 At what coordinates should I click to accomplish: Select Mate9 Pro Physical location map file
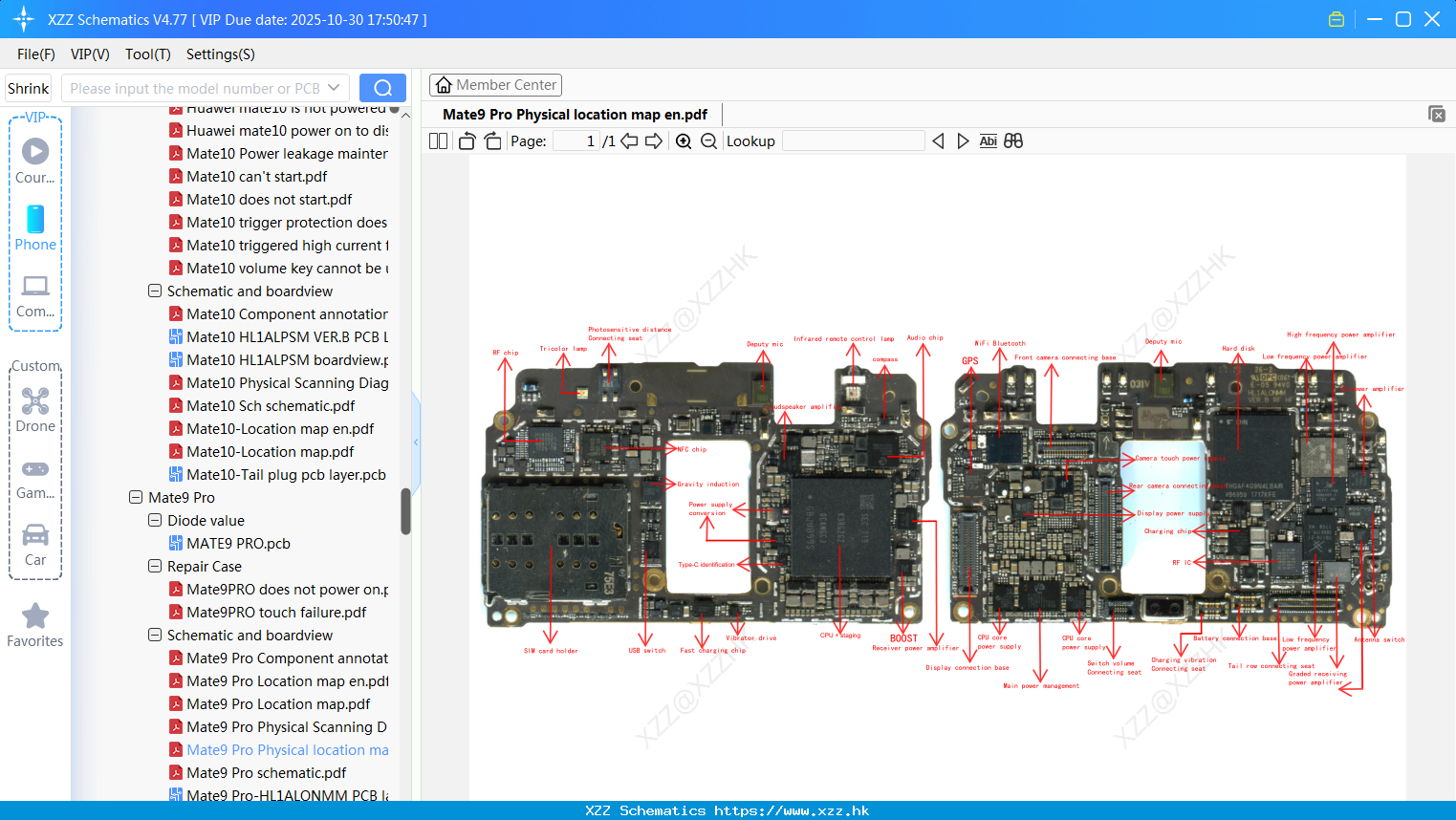click(x=278, y=749)
